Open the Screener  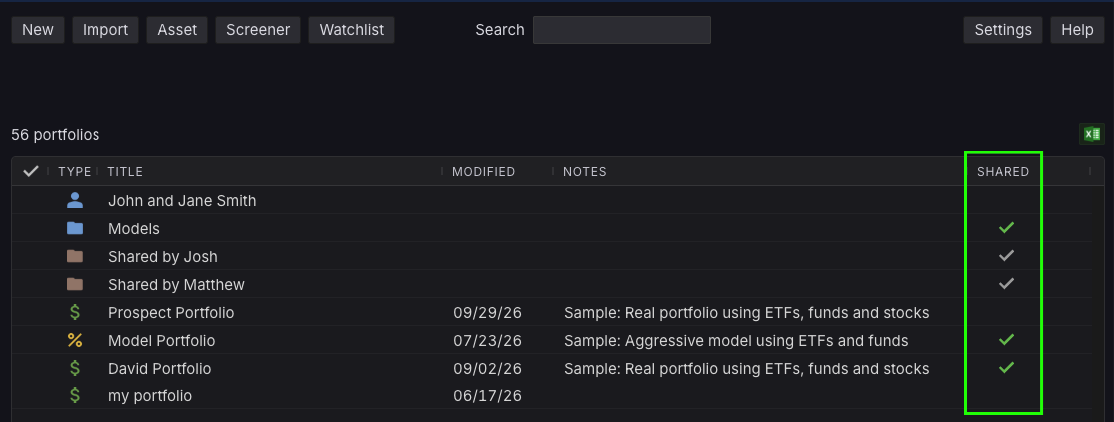tap(258, 30)
